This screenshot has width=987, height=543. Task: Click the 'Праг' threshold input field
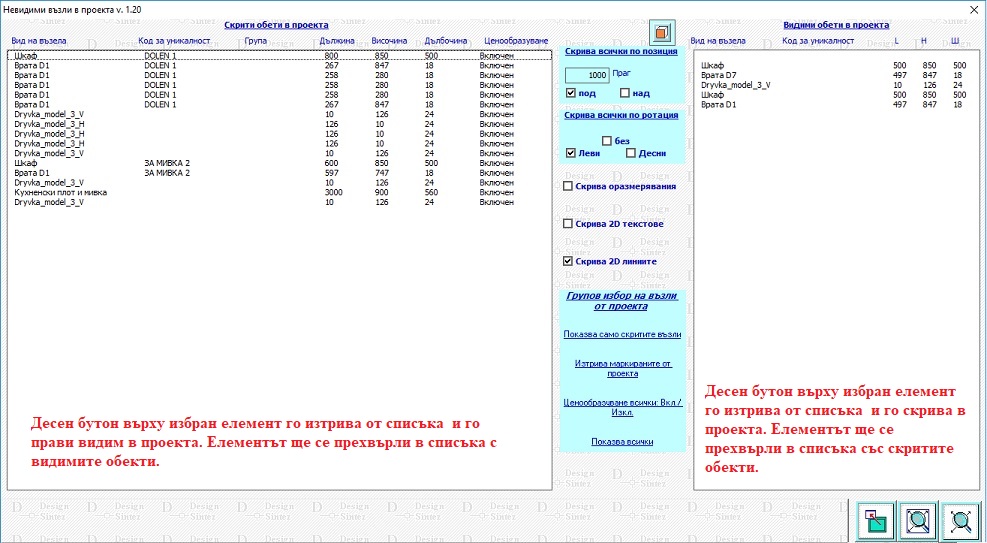pos(587,75)
